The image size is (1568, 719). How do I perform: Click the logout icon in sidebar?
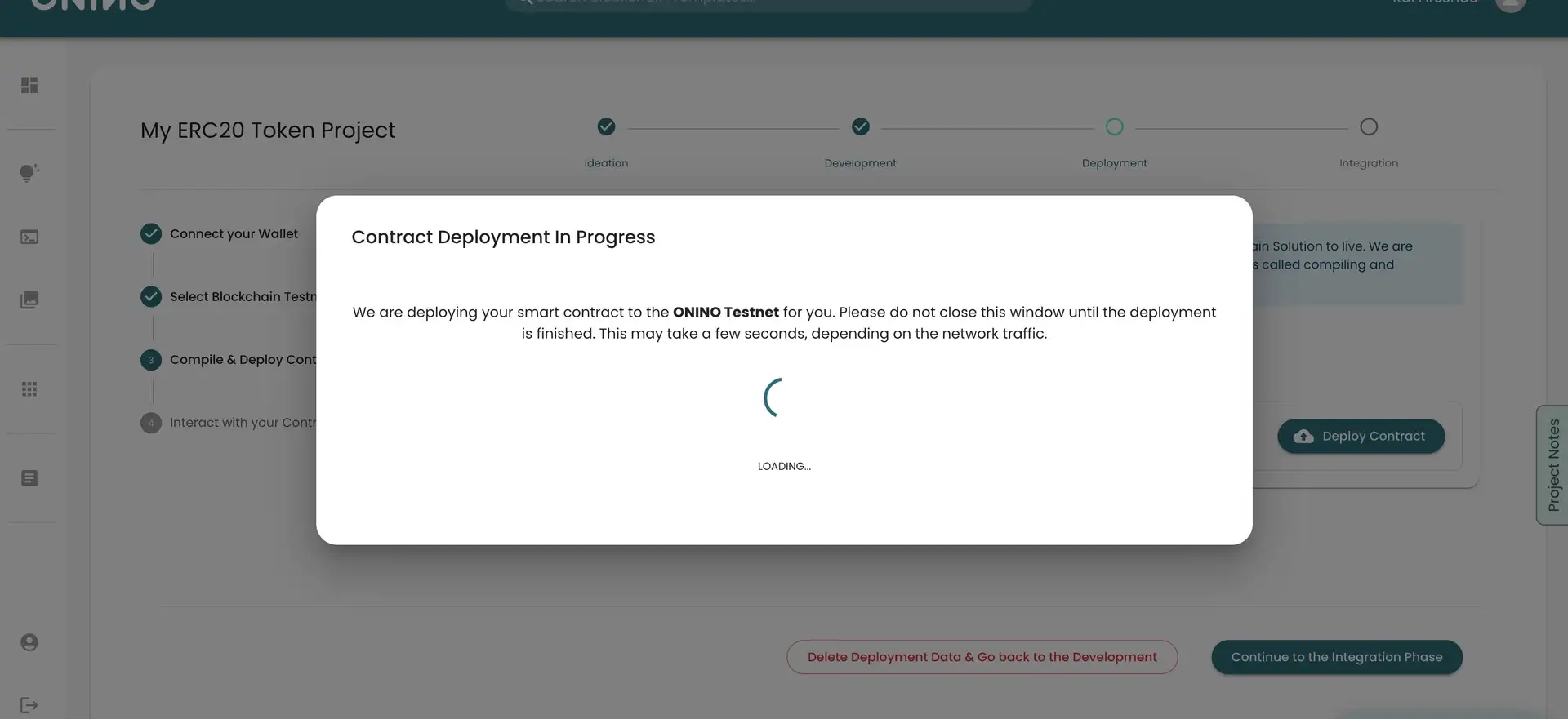[x=29, y=705]
